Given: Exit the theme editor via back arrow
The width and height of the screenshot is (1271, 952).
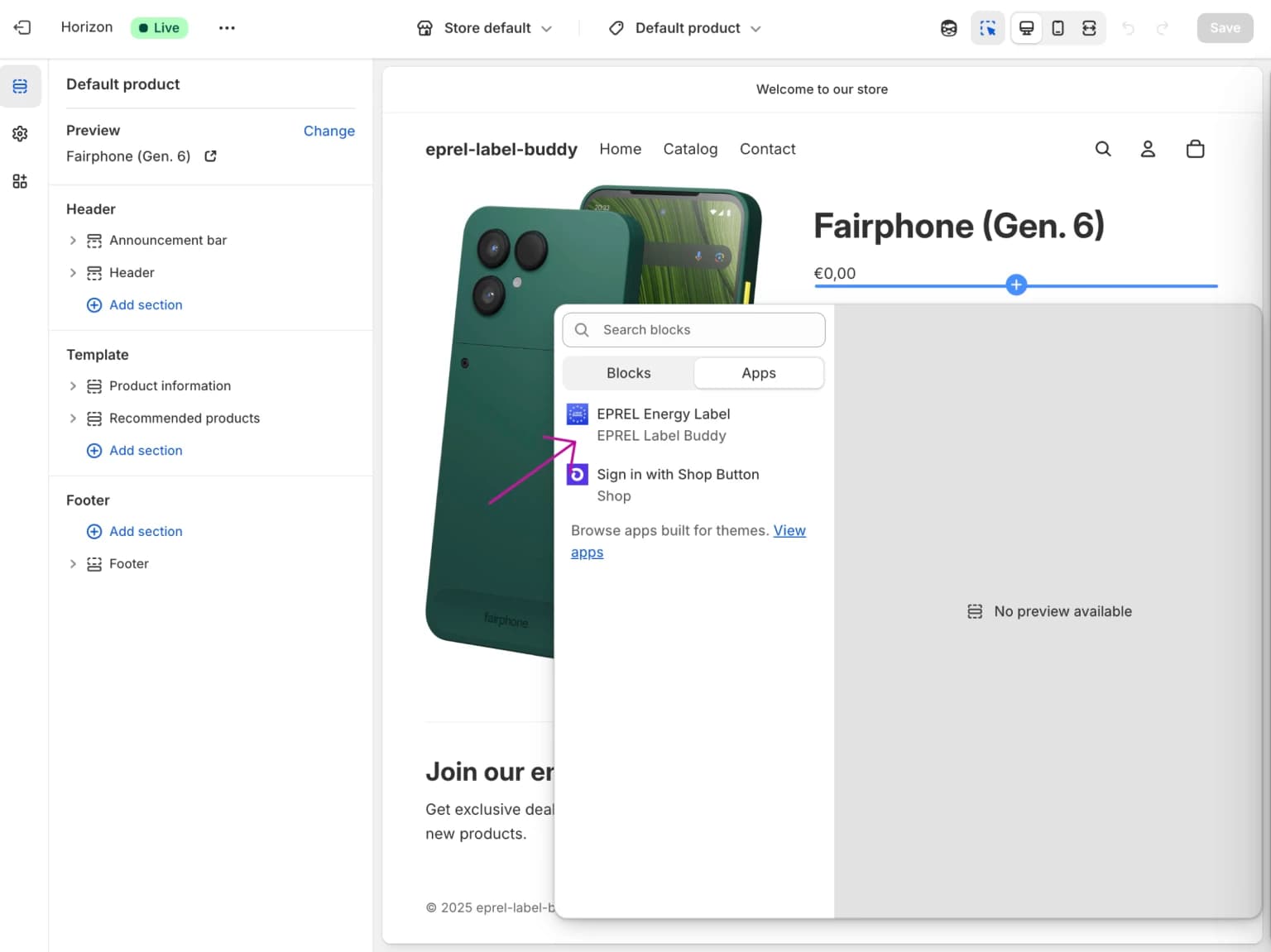Looking at the screenshot, I should coord(22,27).
